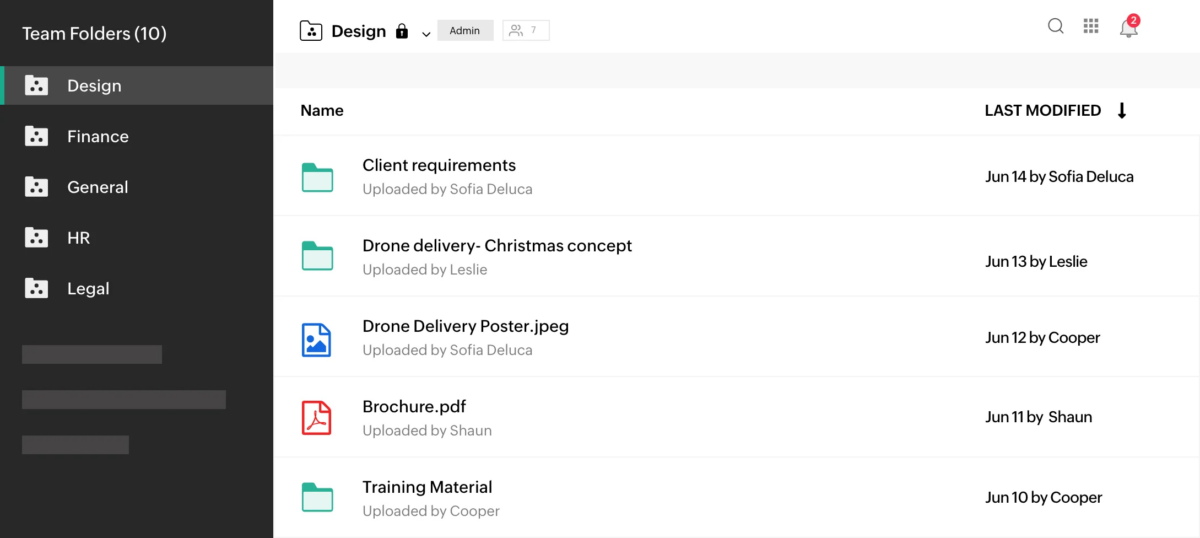Click the search magnifier icon
Image resolution: width=1200 pixels, height=538 pixels.
(x=1055, y=27)
